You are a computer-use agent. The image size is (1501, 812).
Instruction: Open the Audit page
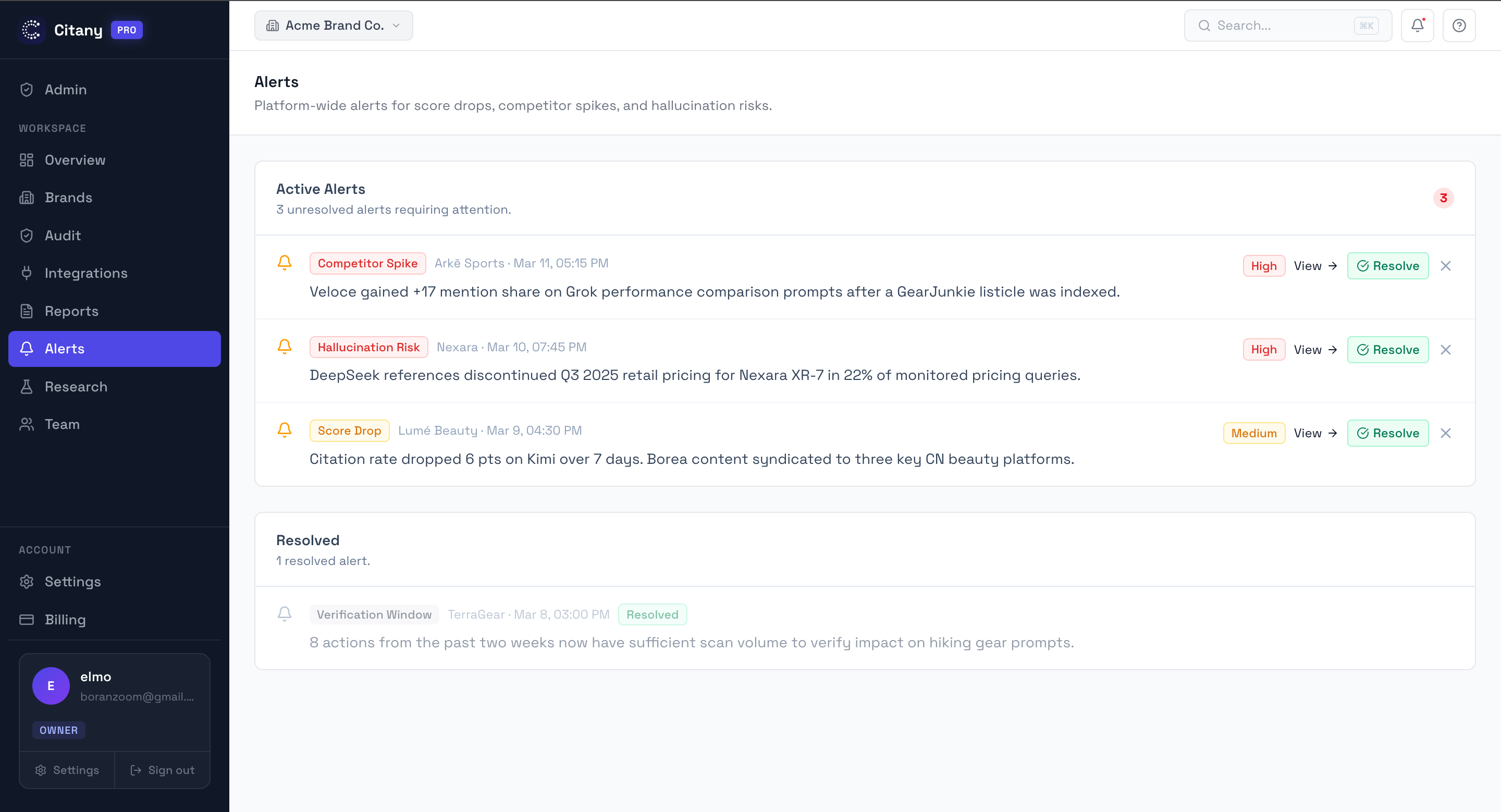[63, 236]
